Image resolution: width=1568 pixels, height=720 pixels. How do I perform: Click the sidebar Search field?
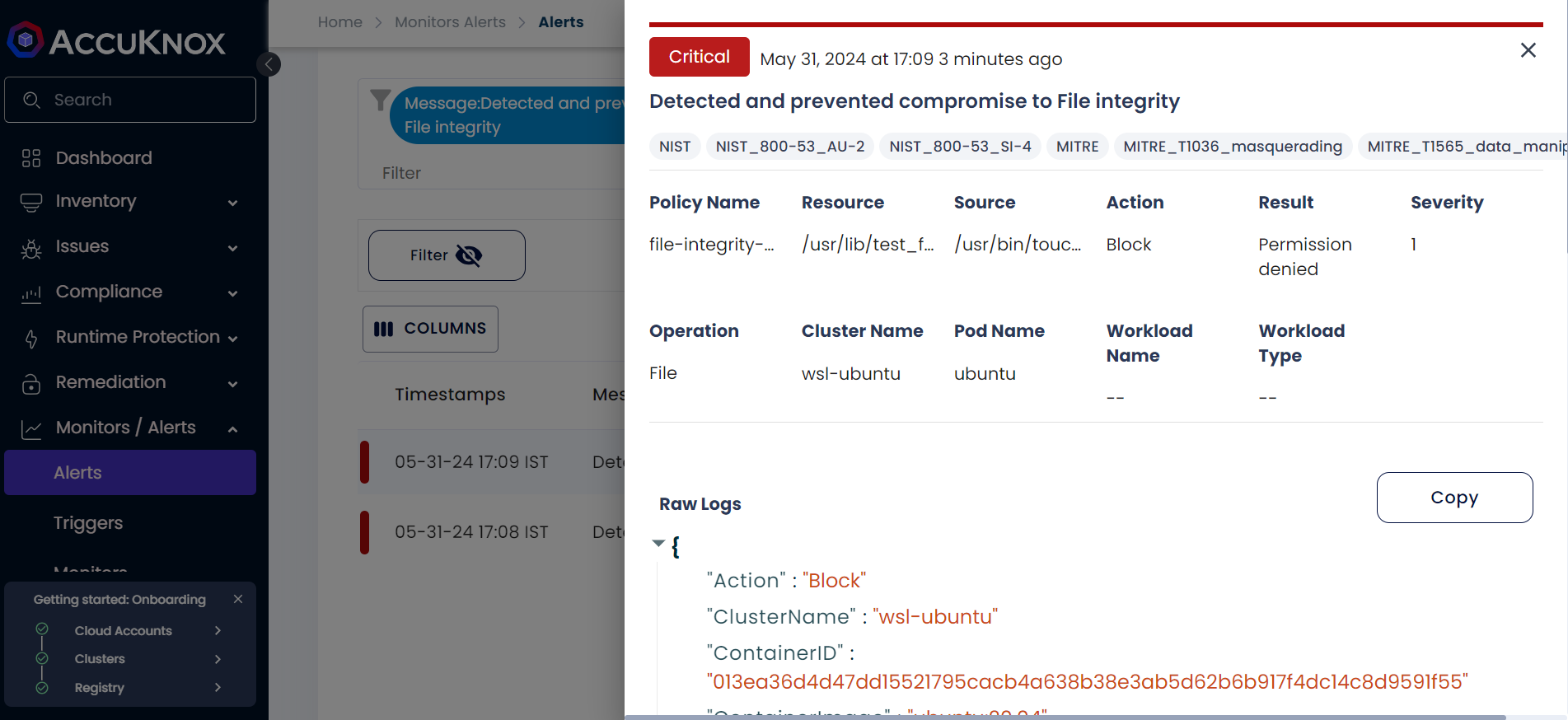point(130,100)
